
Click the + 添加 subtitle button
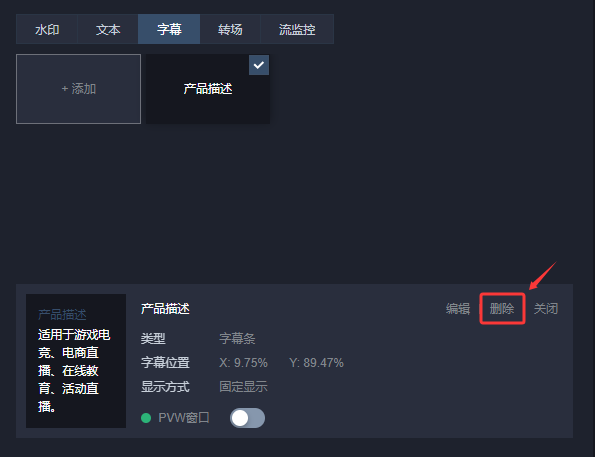click(x=79, y=89)
